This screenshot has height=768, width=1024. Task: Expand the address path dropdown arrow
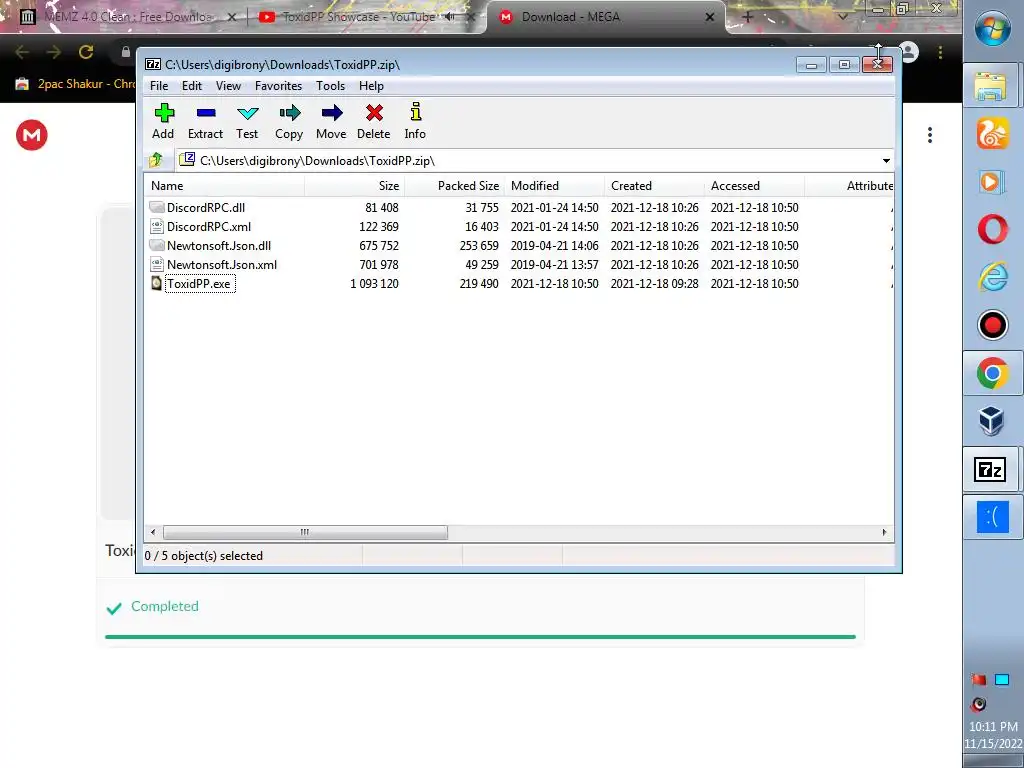coord(886,161)
